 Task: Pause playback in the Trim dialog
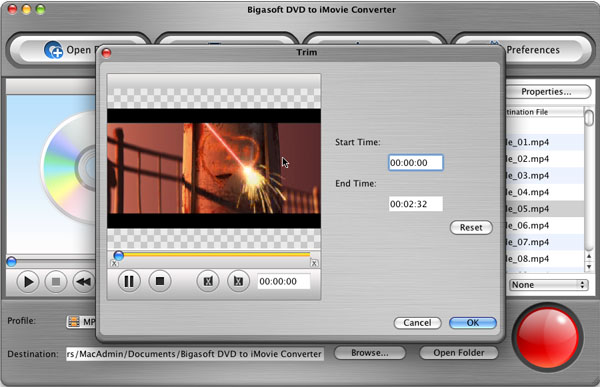coord(129,281)
